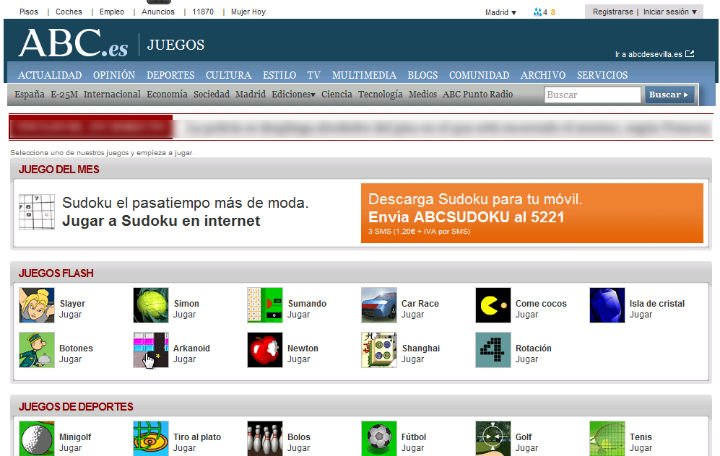Click Jugar under Slayer

[70, 315]
